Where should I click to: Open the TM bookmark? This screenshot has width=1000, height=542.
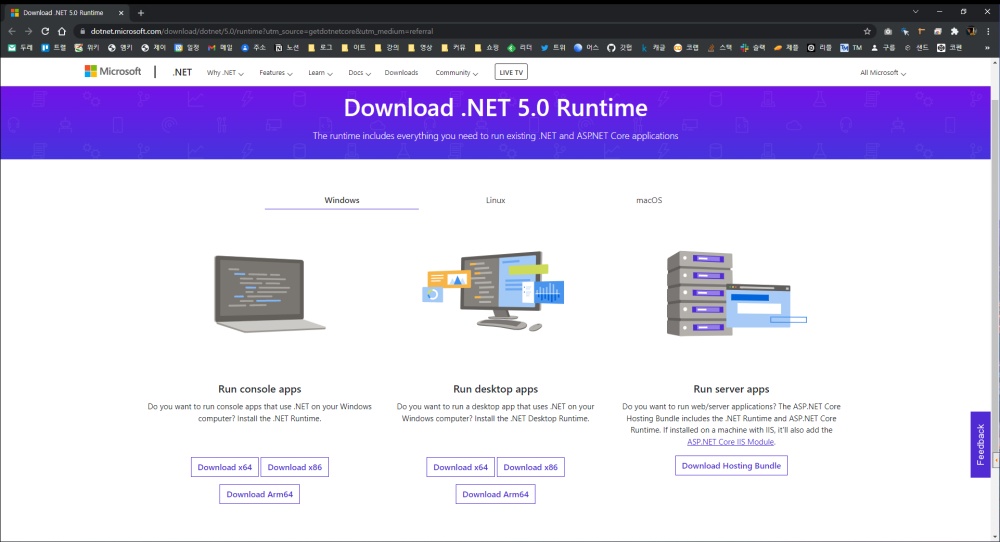[851, 48]
